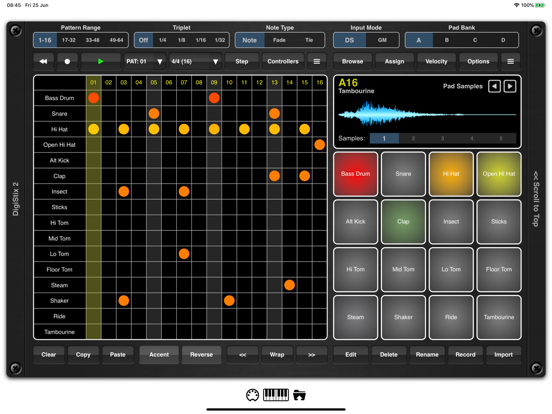
Task: Switch input mode to GM
Action: click(x=382, y=40)
